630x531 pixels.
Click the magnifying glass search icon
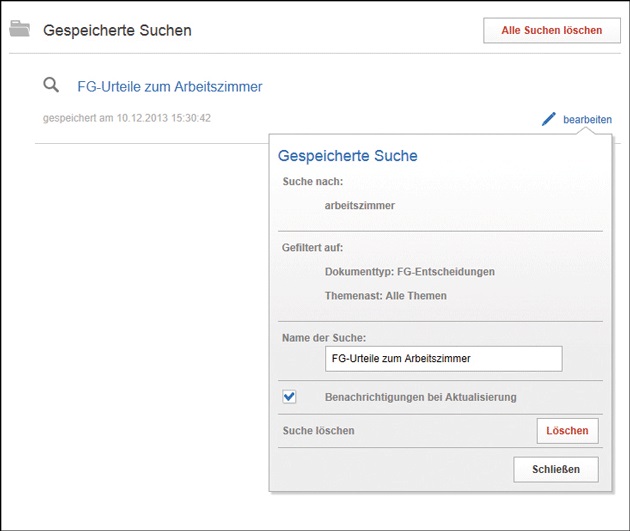point(52,86)
